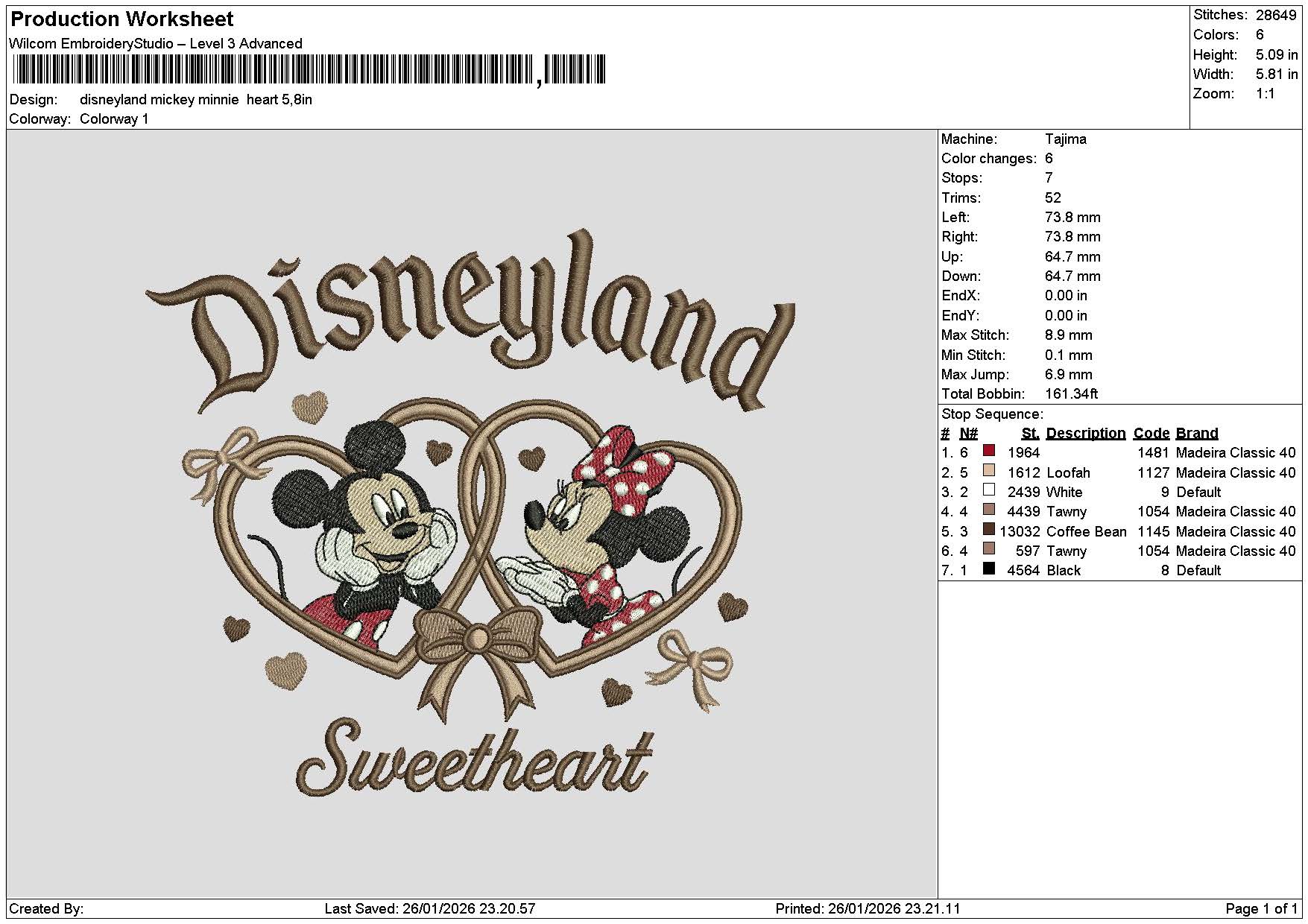Select the "St." column header

coord(1031,434)
